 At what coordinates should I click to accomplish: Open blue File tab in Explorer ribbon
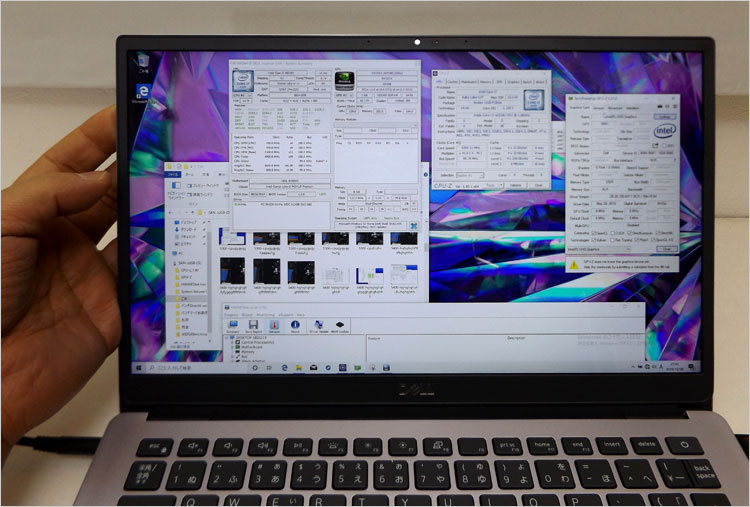[172, 175]
